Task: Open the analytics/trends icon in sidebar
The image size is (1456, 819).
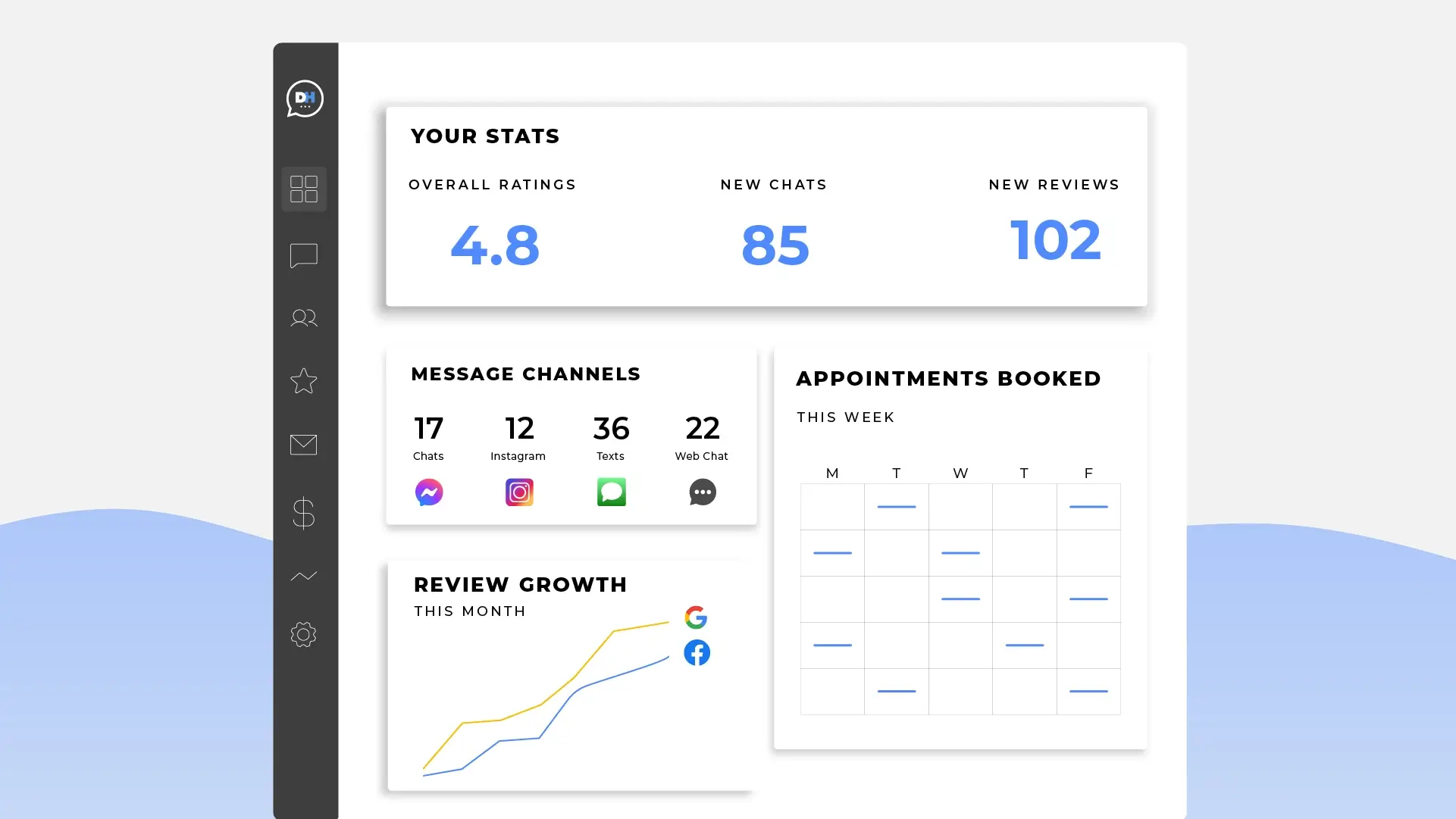Action: click(304, 575)
